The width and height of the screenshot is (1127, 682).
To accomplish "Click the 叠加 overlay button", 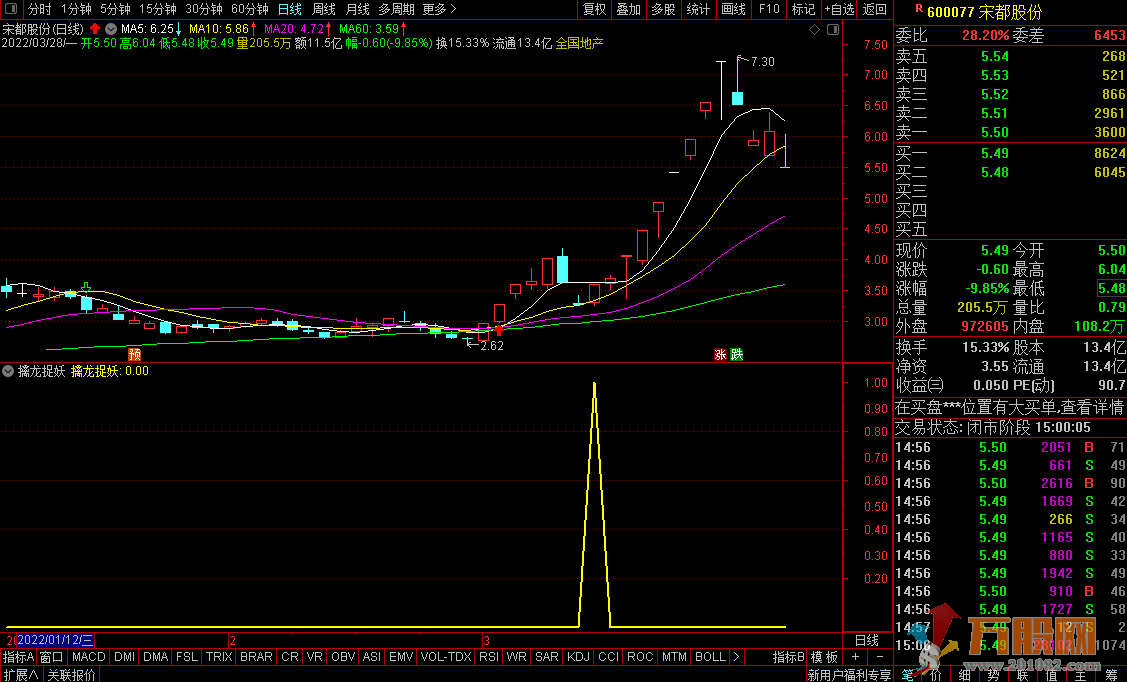I will pyautogui.click(x=629, y=9).
